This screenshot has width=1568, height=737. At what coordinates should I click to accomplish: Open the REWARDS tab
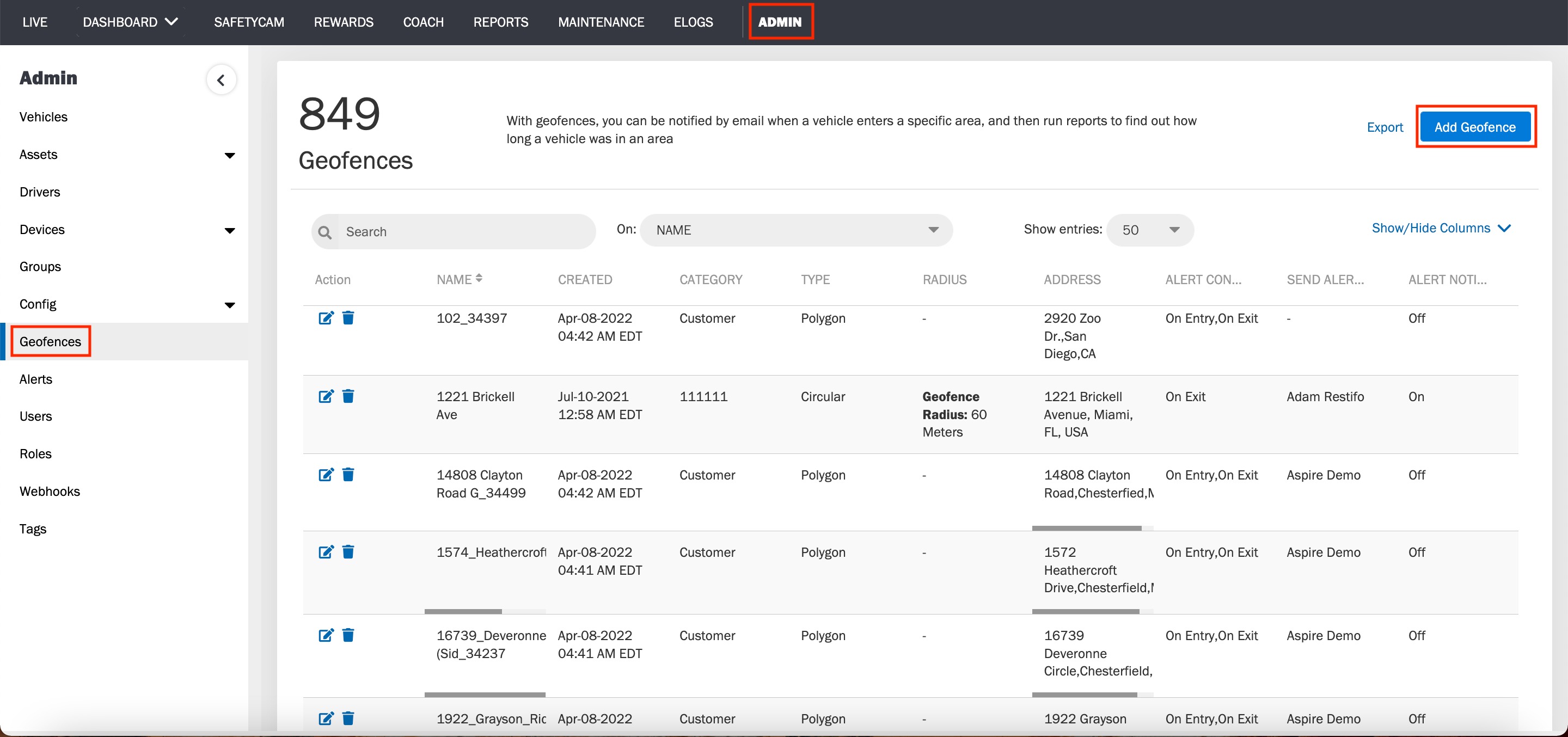[x=344, y=22]
